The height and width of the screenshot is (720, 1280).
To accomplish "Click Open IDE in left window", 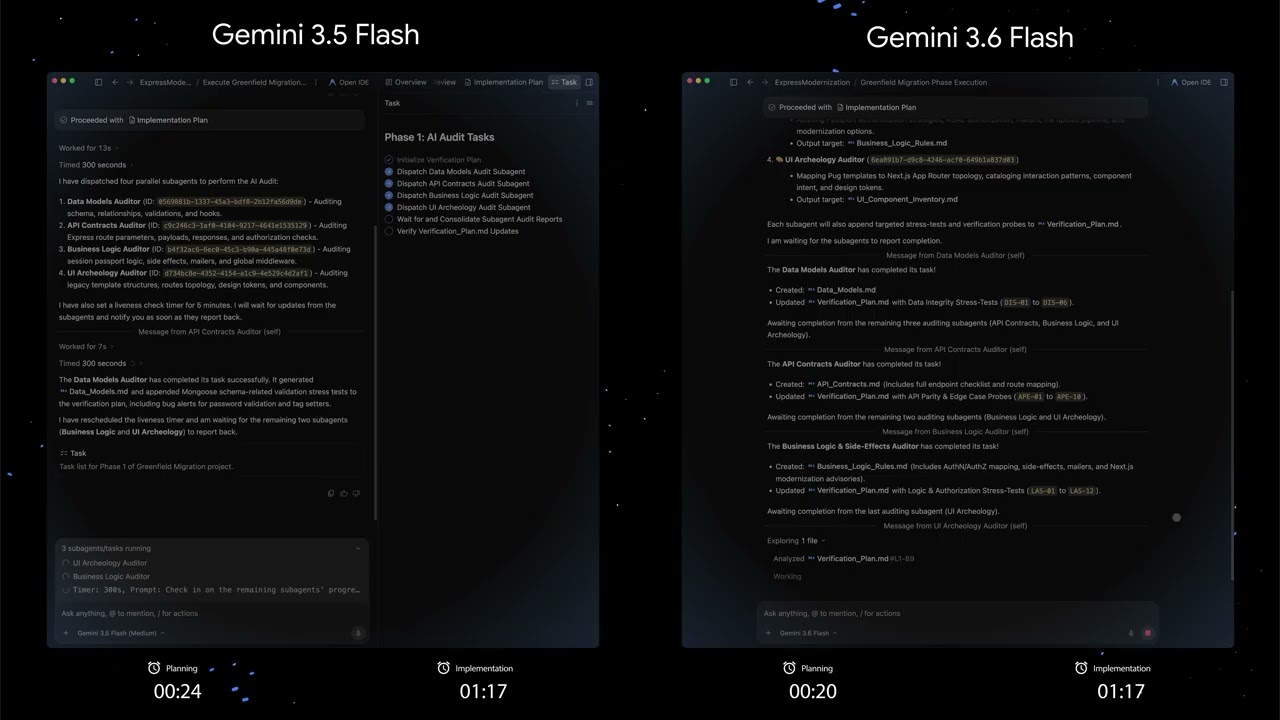I will pos(349,82).
